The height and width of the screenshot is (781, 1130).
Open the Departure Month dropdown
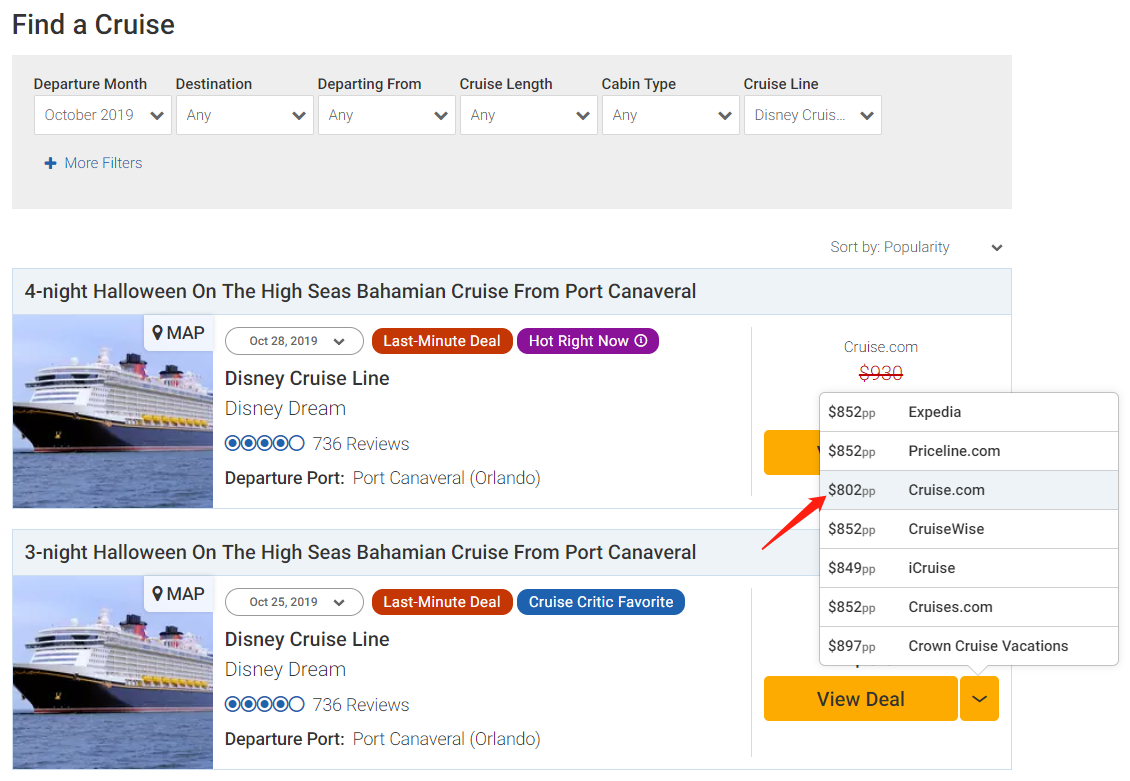click(102, 115)
